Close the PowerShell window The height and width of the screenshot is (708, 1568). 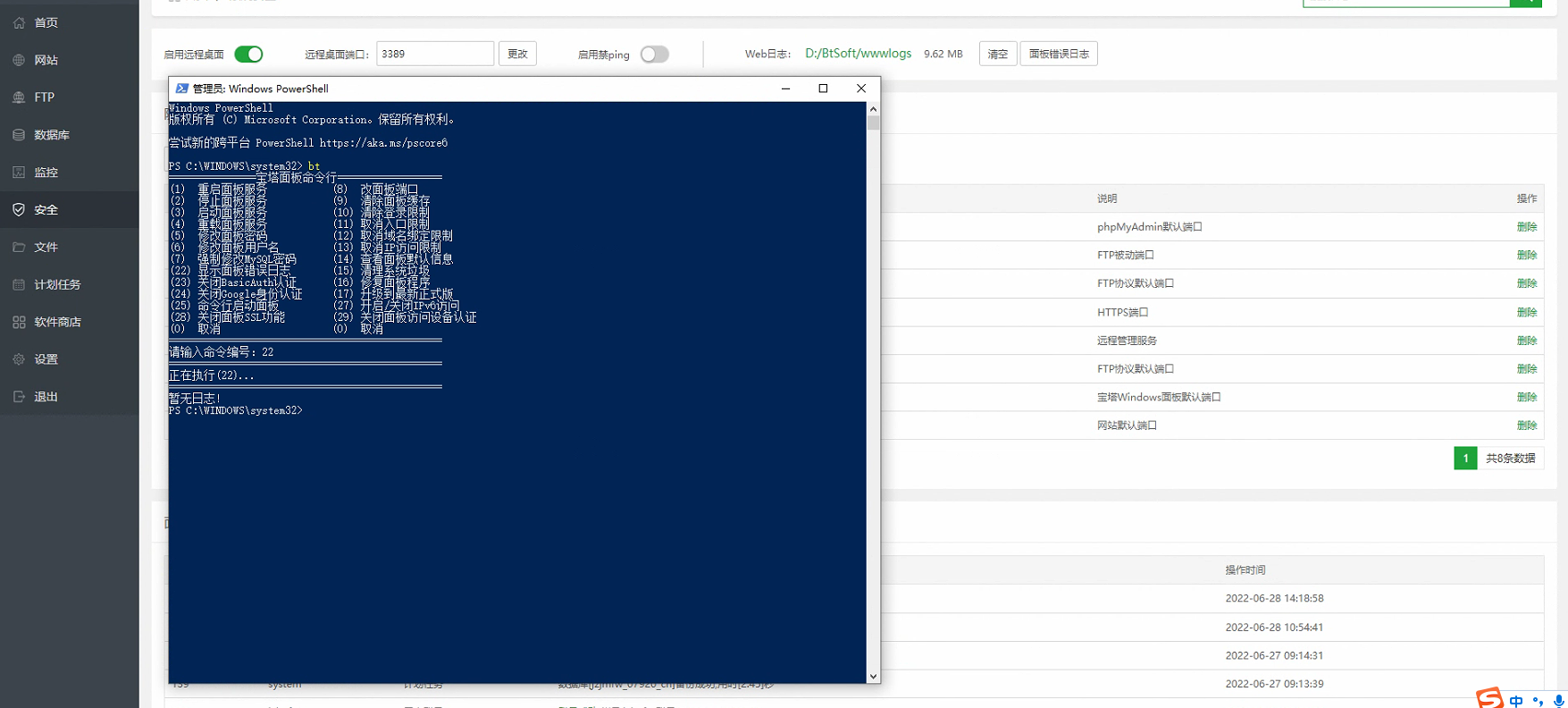(861, 88)
